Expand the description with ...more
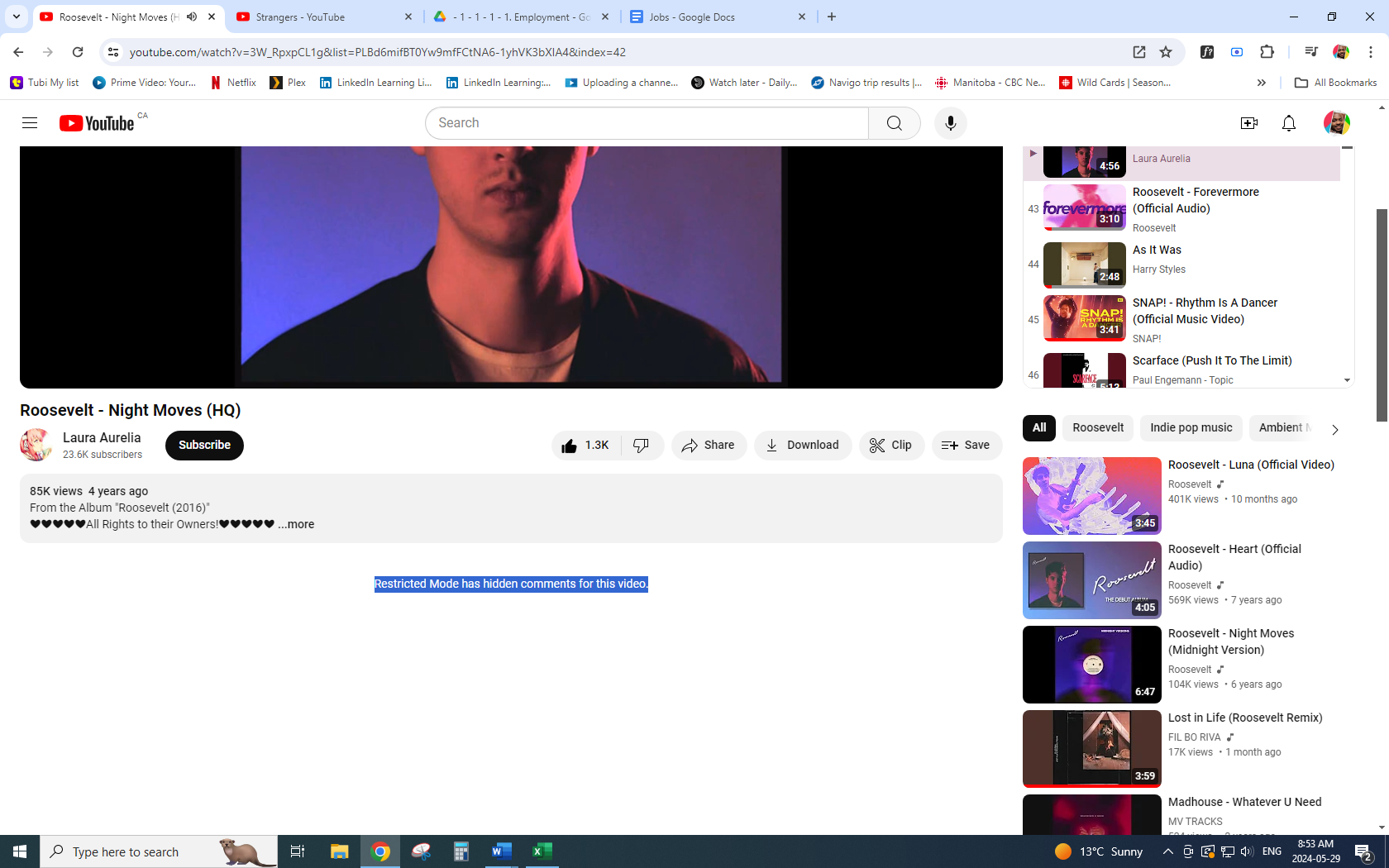 coord(296,524)
